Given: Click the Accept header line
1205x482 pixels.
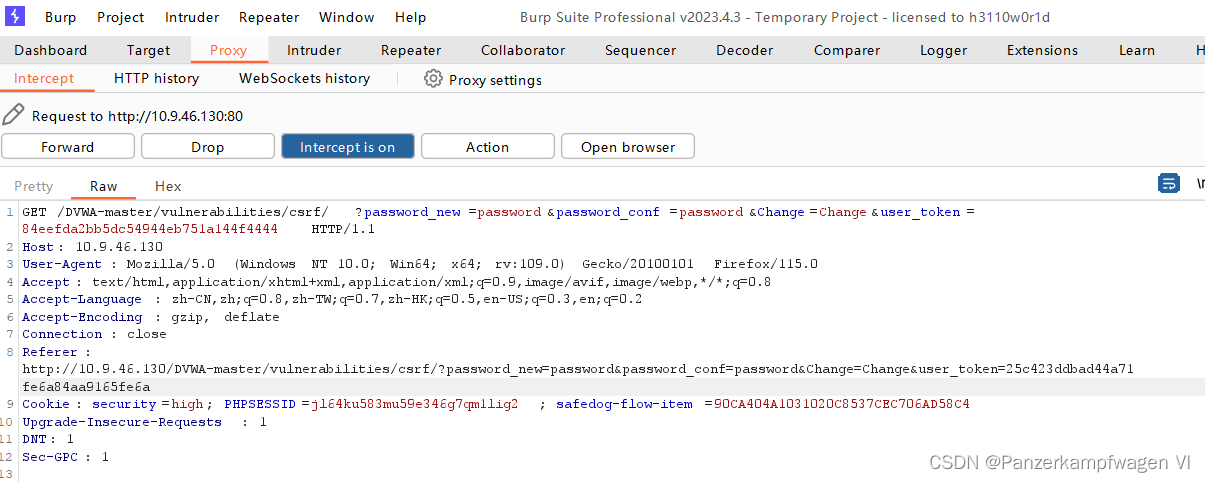Looking at the screenshot, I should click(x=396, y=282).
